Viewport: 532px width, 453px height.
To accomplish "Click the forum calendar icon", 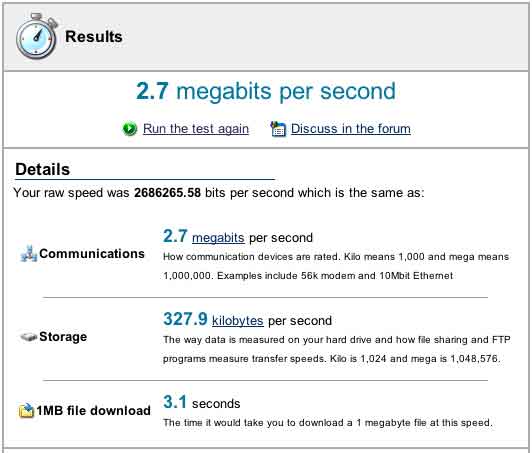I will click(x=278, y=129).
